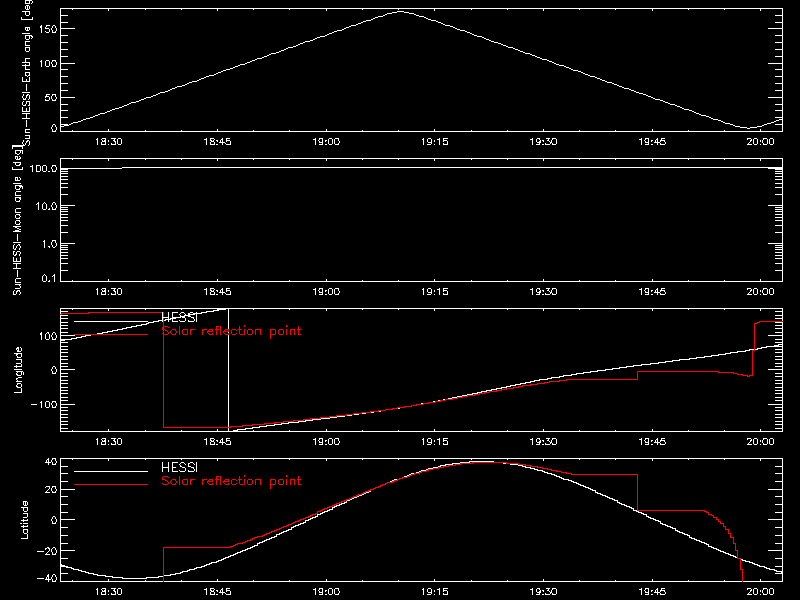This screenshot has width=800, height=600.
Task: Click the 19:45 time label under Latitude plot
Action: 652,591
